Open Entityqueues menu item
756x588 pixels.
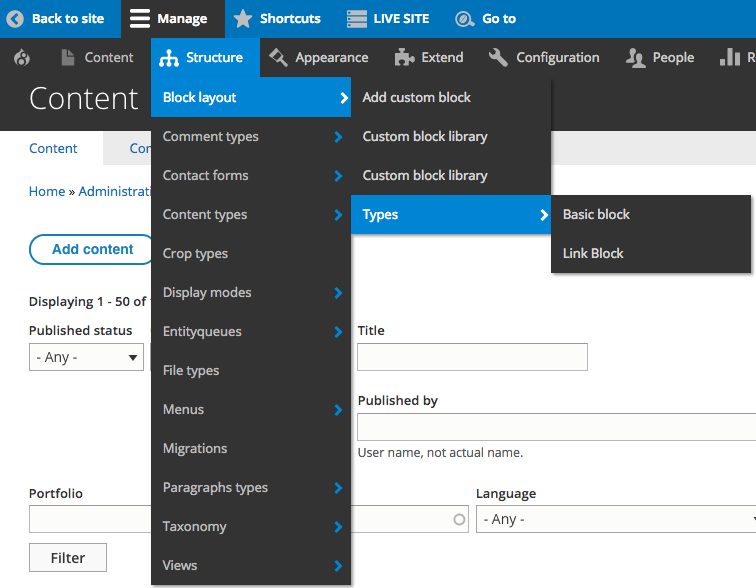pyautogui.click(x=251, y=332)
